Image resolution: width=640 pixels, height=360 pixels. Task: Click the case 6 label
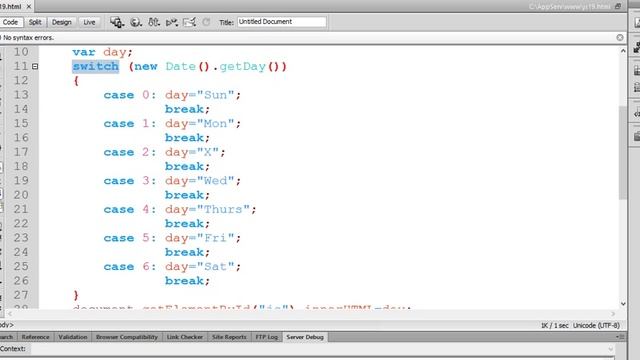[129, 266]
